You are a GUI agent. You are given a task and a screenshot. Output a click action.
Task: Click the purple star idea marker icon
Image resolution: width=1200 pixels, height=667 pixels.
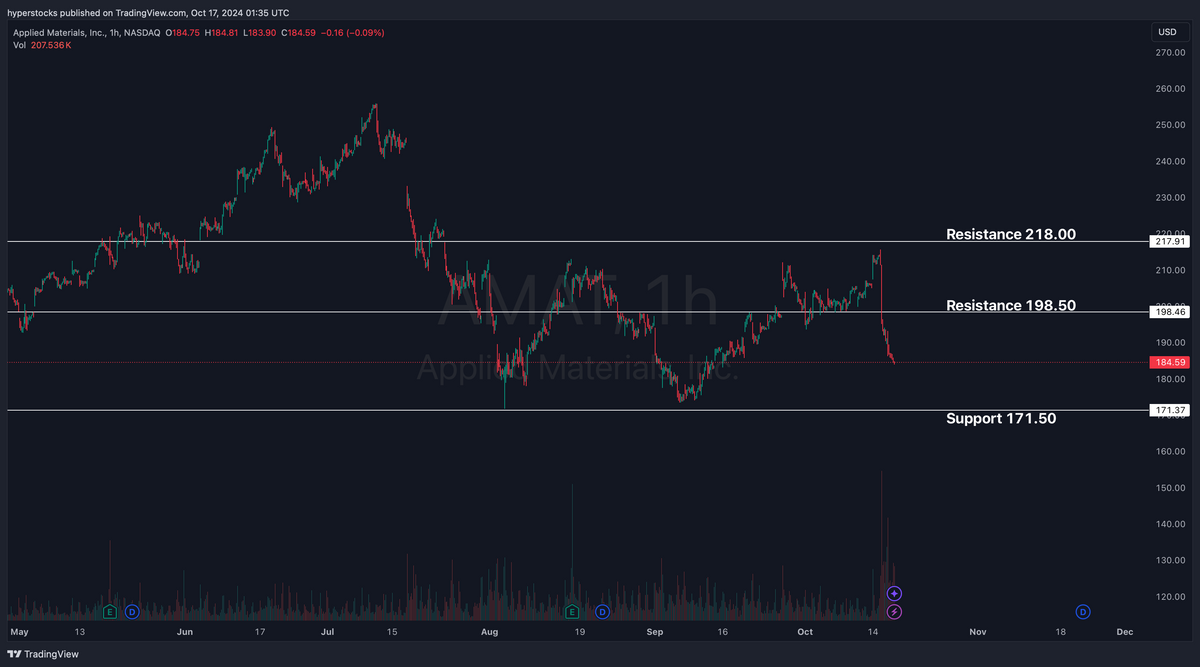pyautogui.click(x=893, y=593)
